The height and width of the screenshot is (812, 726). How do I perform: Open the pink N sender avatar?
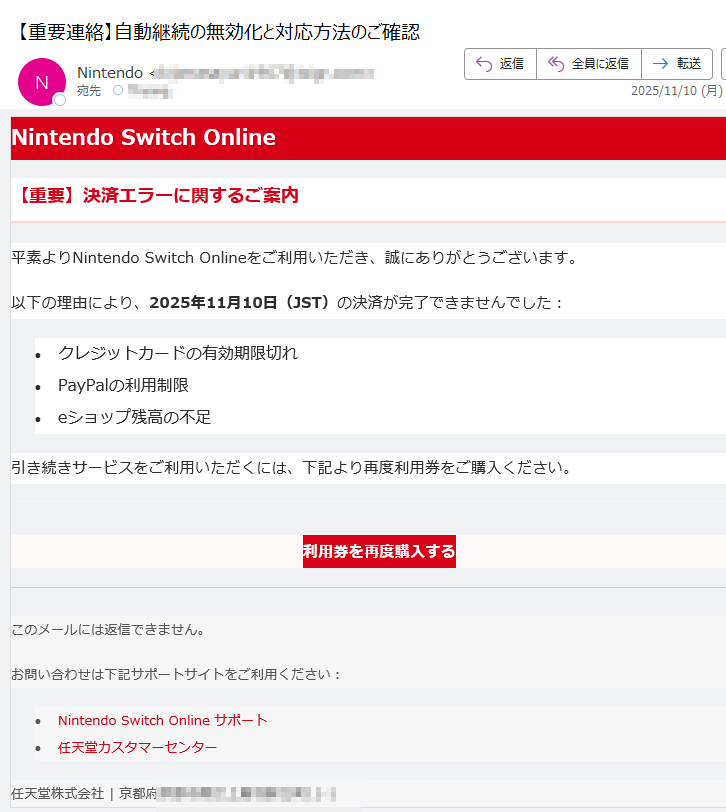pyautogui.click(x=41, y=82)
